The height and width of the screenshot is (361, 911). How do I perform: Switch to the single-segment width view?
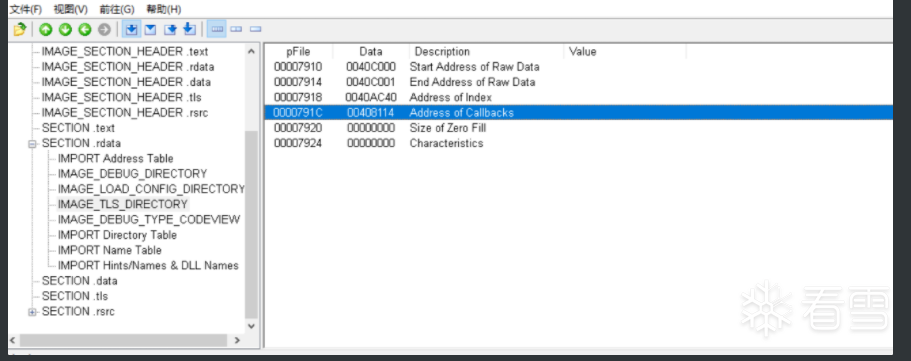(x=255, y=29)
